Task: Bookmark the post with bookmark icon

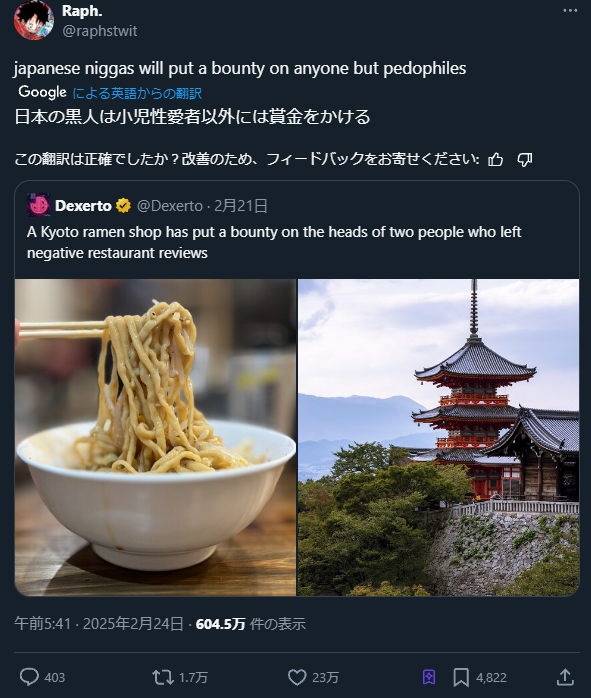Action: [461, 678]
